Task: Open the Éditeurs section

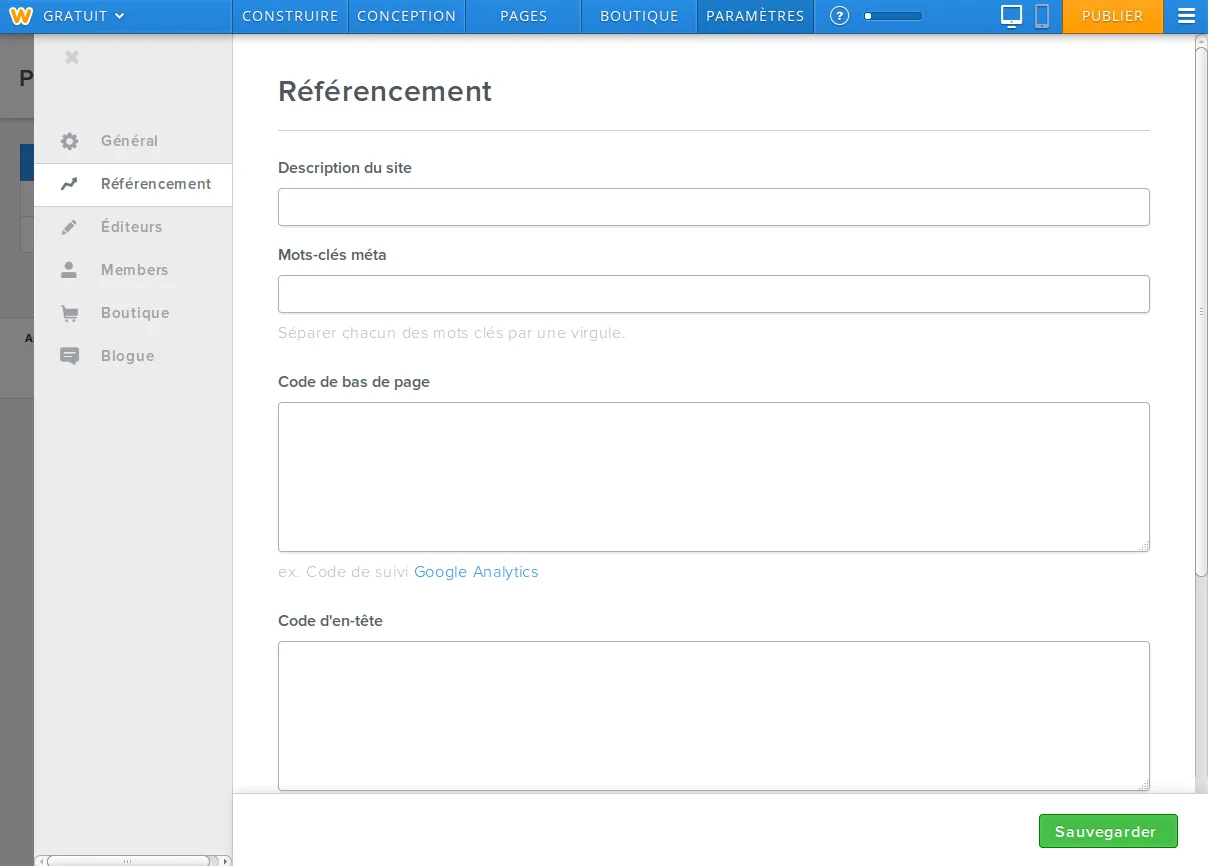Action: 133,227
